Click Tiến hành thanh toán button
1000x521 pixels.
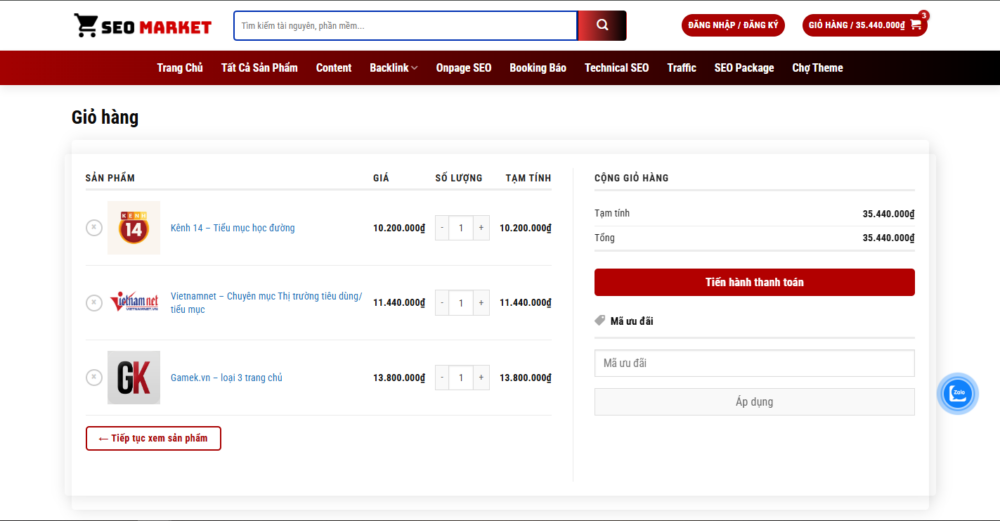(754, 282)
